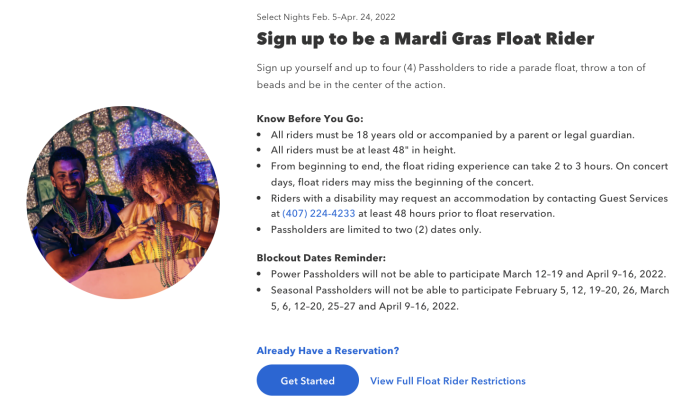Click the Select Nights Feb. 5-Apr. 24 text
This screenshot has width=700, height=408.
point(326,17)
